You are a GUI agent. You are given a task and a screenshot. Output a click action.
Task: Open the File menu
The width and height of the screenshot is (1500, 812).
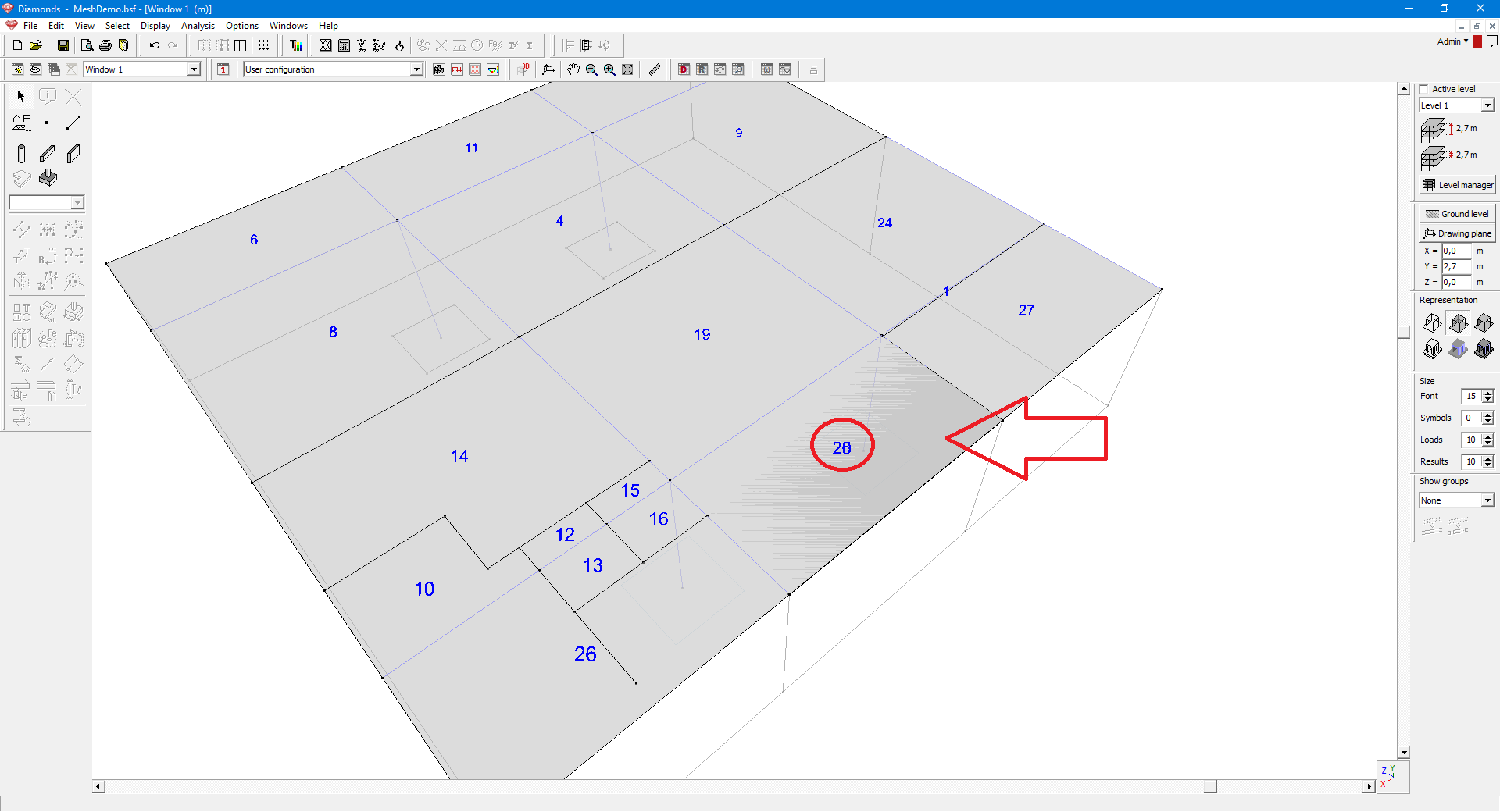coord(30,26)
